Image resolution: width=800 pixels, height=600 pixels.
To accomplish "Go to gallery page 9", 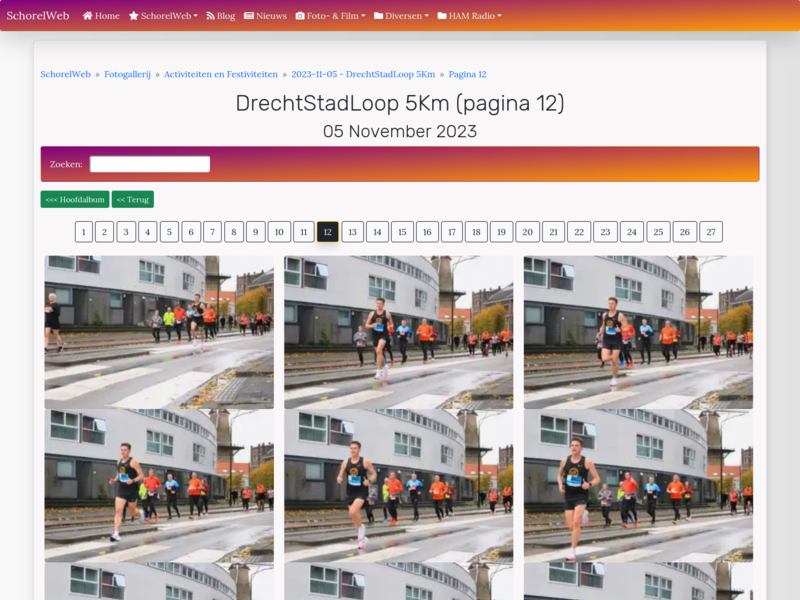I will [256, 232].
